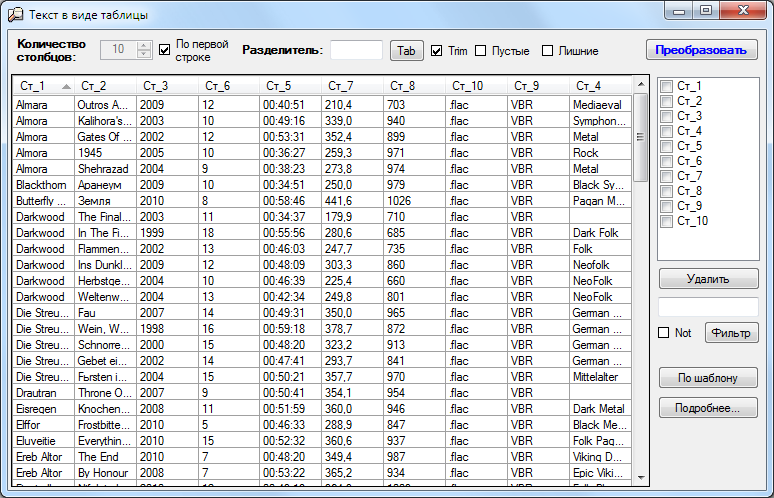Image resolution: width=774 pixels, height=498 pixels.
Task: Check the Ст_3 column checkbox in the list
Action: (x=666, y=116)
